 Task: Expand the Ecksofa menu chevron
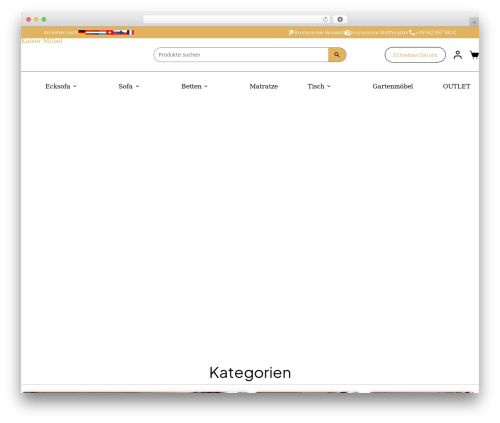tap(75, 86)
